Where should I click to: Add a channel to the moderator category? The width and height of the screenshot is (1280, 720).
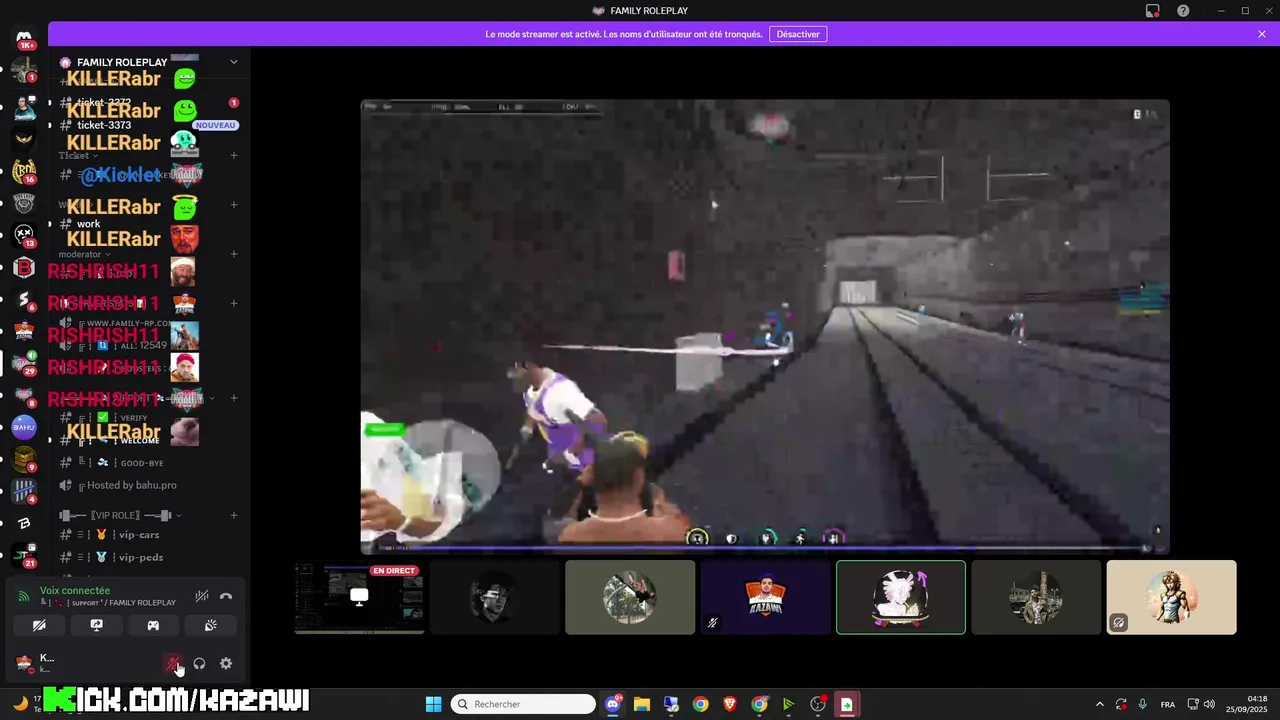click(234, 254)
